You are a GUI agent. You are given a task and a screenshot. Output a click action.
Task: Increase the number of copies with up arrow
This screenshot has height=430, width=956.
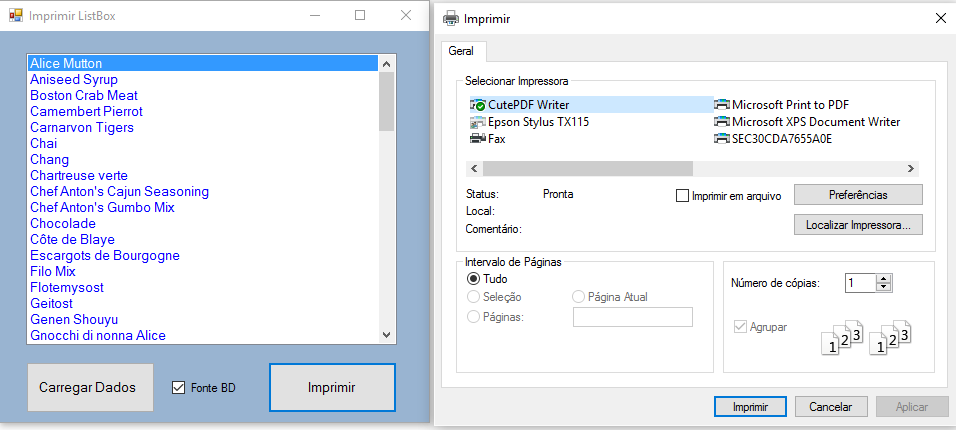coord(884,279)
